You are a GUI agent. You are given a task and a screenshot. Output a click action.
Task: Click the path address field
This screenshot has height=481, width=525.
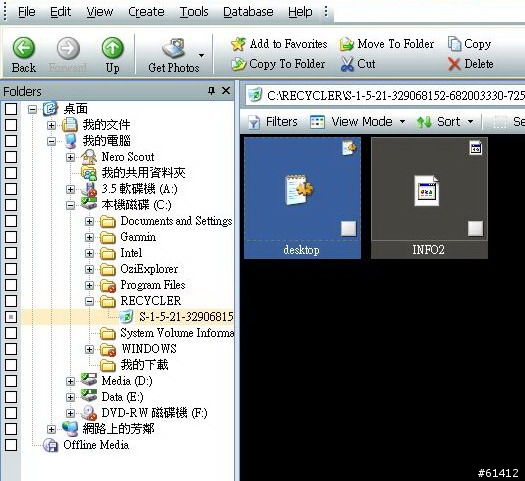point(385,96)
